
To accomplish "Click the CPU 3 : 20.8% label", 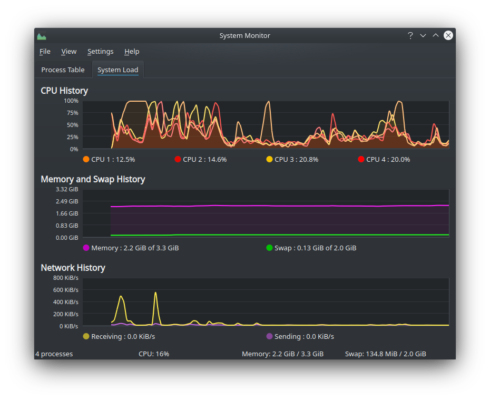I will pyautogui.click(x=296, y=159).
